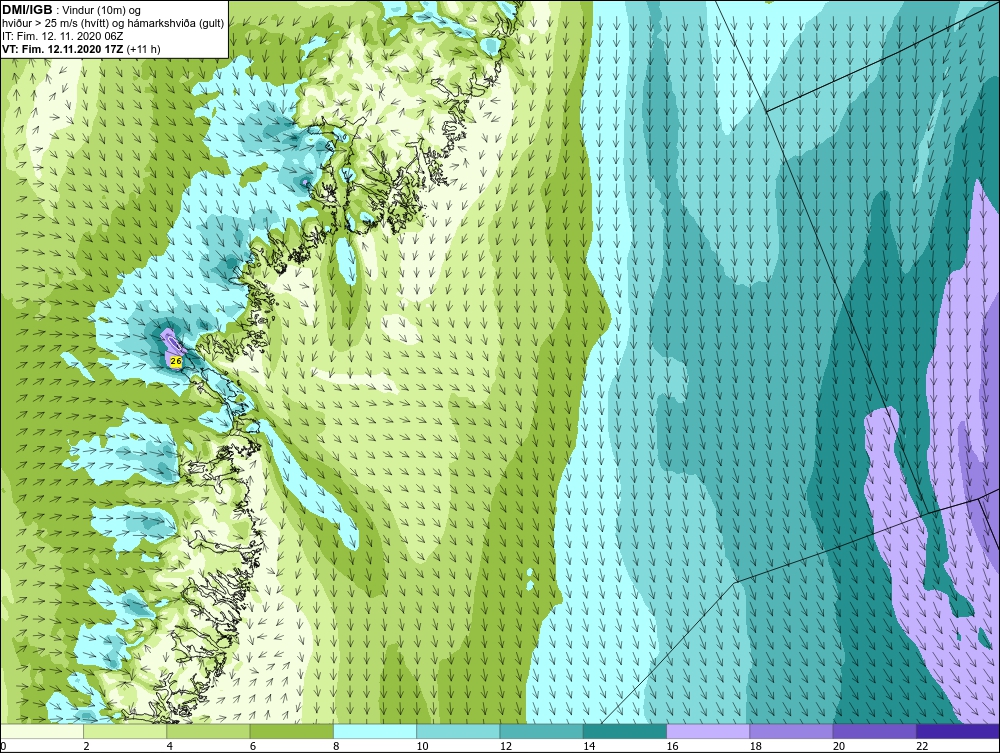The width and height of the screenshot is (1000, 753).
Task: Click the 4–6 m/s green legend swatch
Action: tap(209, 731)
